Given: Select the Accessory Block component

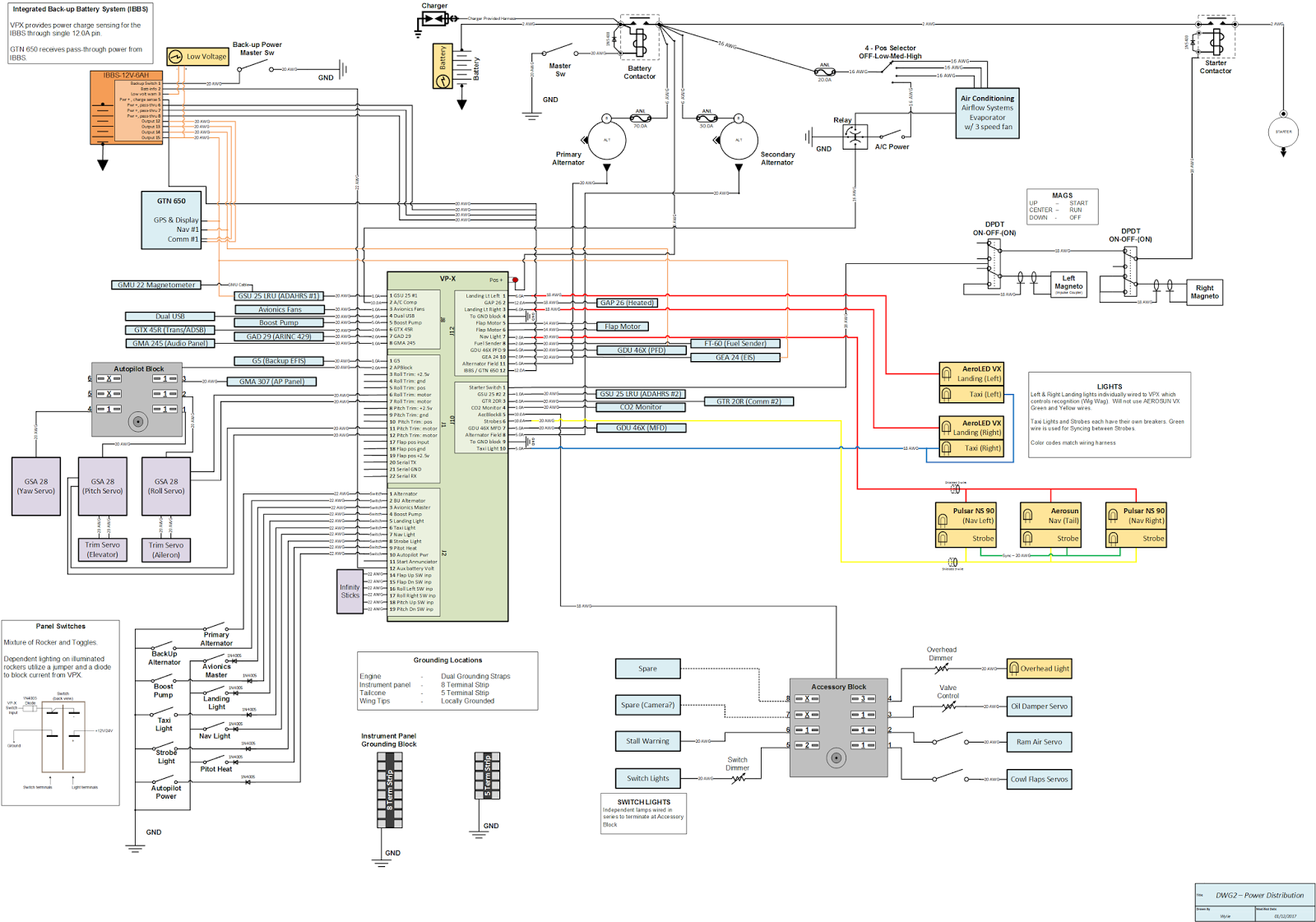Looking at the screenshot, I should 838,728.
